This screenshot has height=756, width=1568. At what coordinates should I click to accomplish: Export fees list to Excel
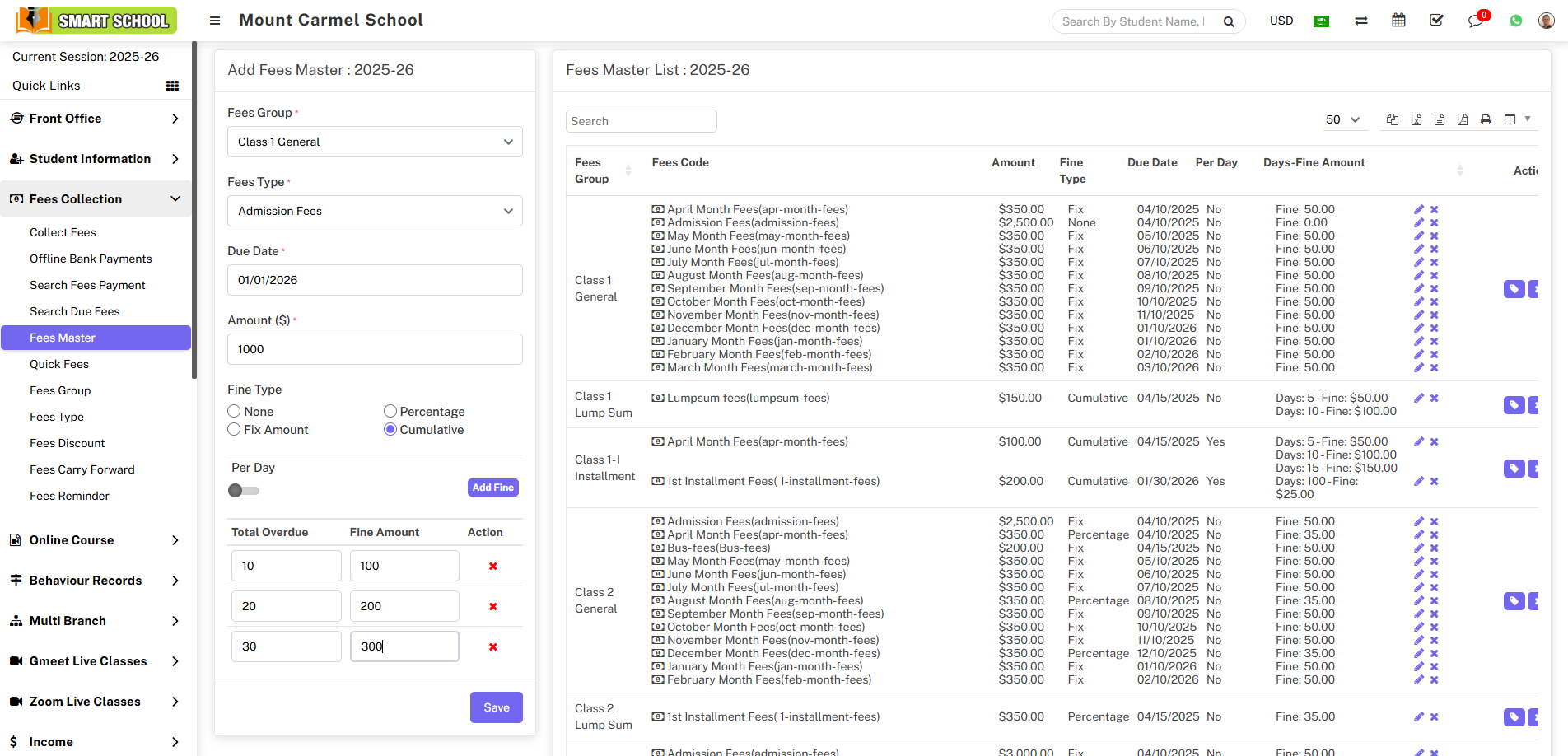coord(1416,119)
